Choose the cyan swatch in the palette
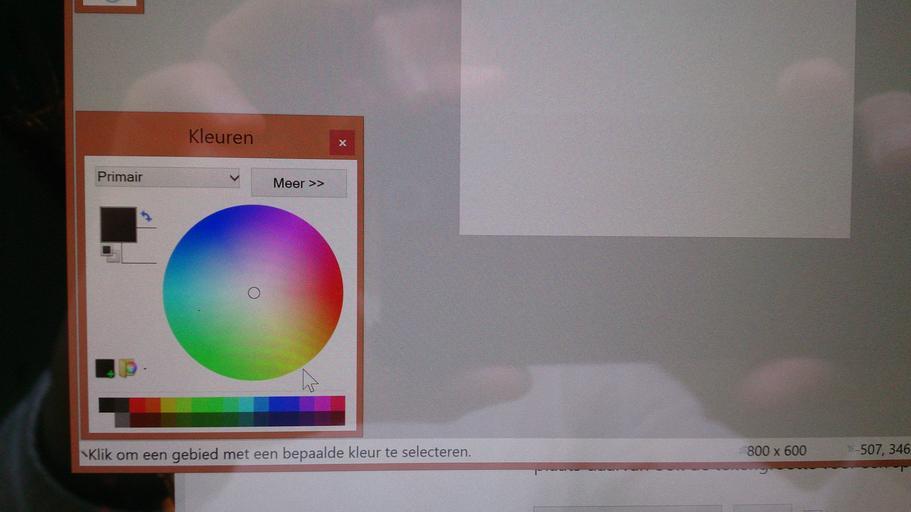The height and width of the screenshot is (512, 911). 245,404
